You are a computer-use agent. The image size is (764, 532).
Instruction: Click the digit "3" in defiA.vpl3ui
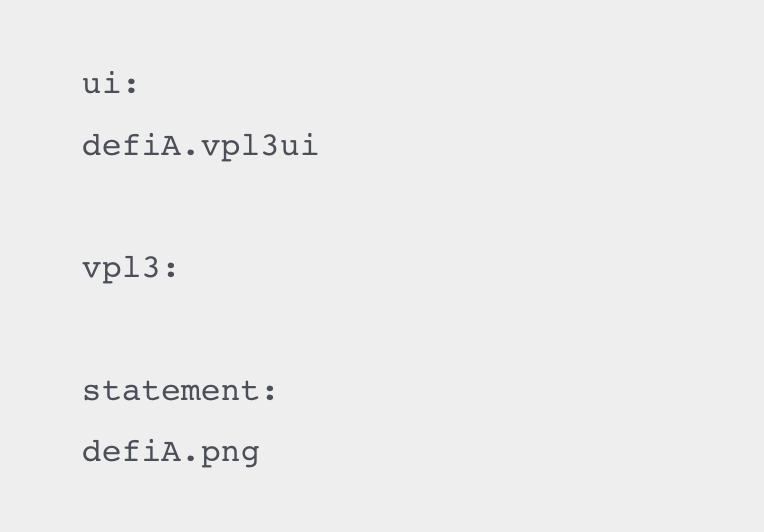pyautogui.click(x=269, y=146)
